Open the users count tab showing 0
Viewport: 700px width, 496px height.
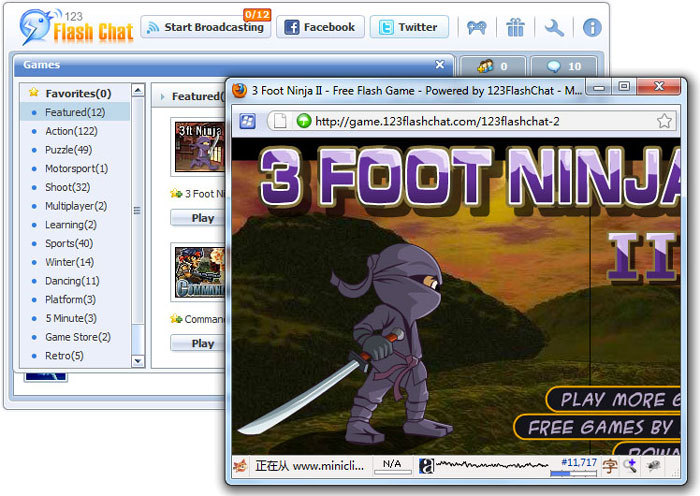[493, 67]
